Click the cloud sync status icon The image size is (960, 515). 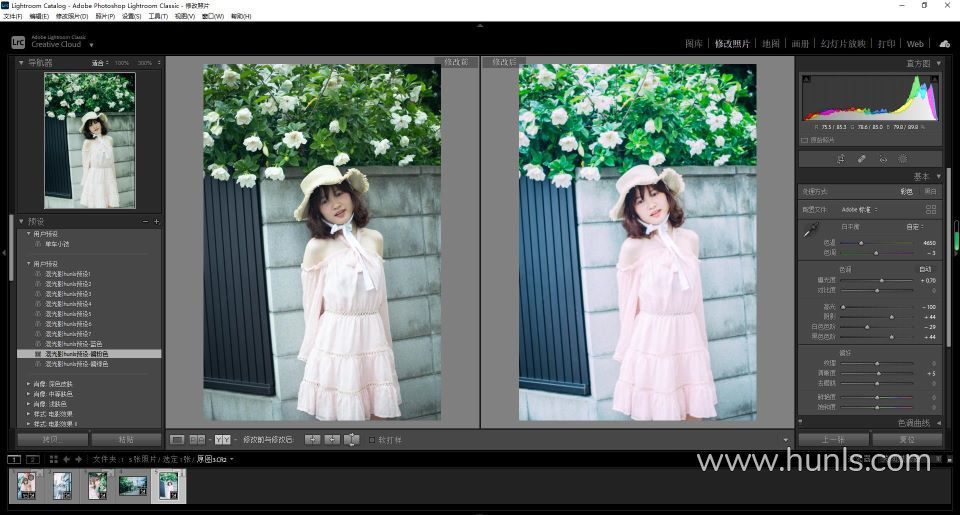[945, 44]
